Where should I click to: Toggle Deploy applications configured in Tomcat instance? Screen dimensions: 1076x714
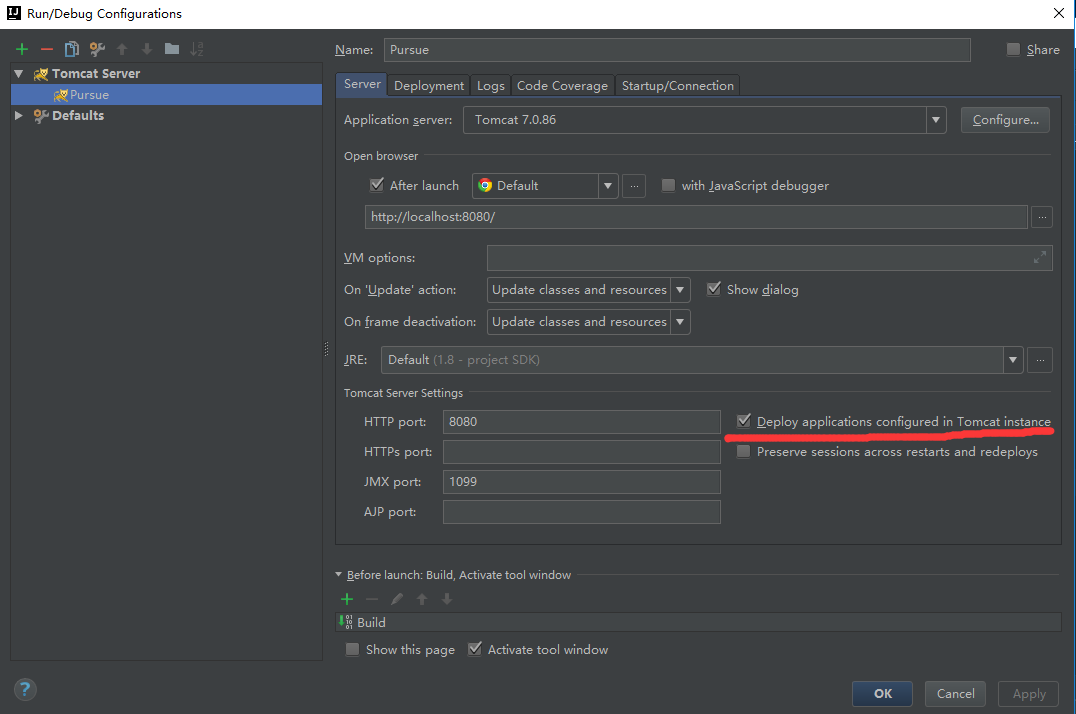(744, 421)
